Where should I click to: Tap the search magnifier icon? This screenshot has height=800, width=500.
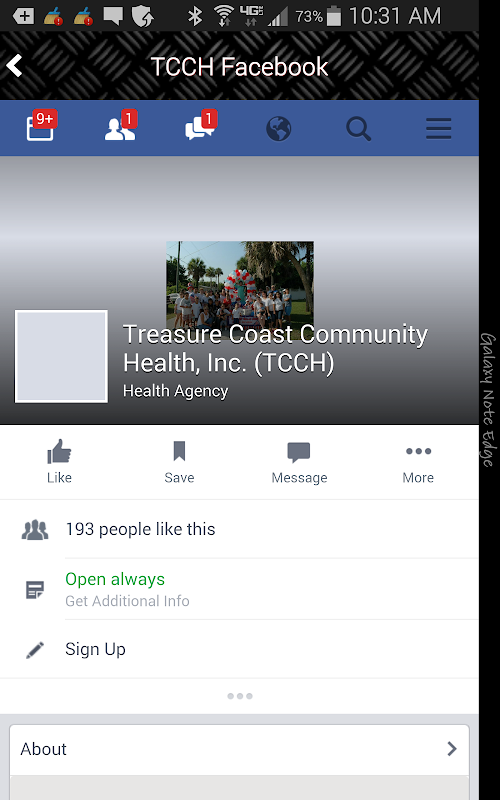(x=359, y=128)
